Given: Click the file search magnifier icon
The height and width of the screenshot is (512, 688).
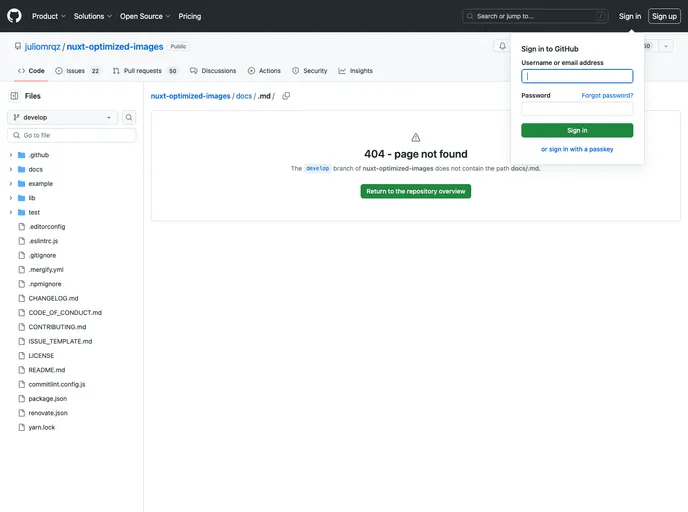Looking at the screenshot, I should 129,117.
